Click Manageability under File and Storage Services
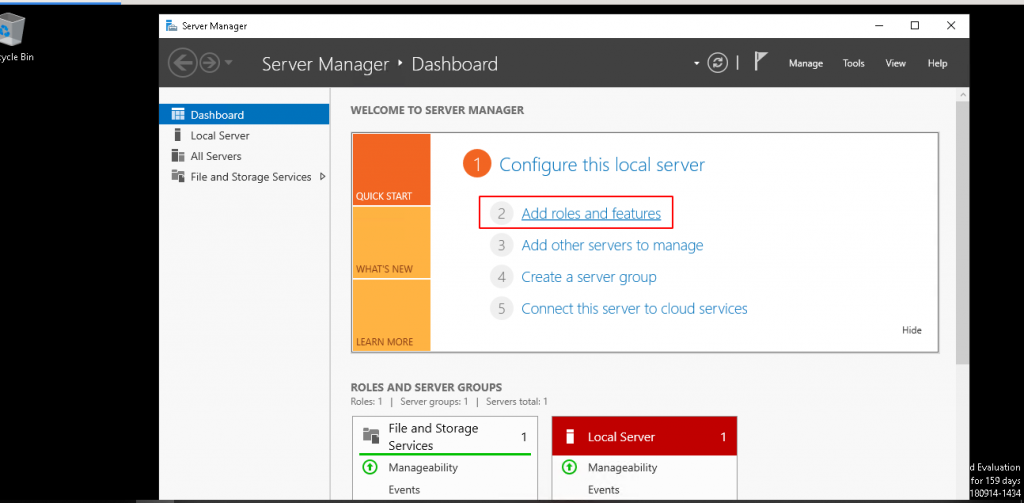 (423, 467)
